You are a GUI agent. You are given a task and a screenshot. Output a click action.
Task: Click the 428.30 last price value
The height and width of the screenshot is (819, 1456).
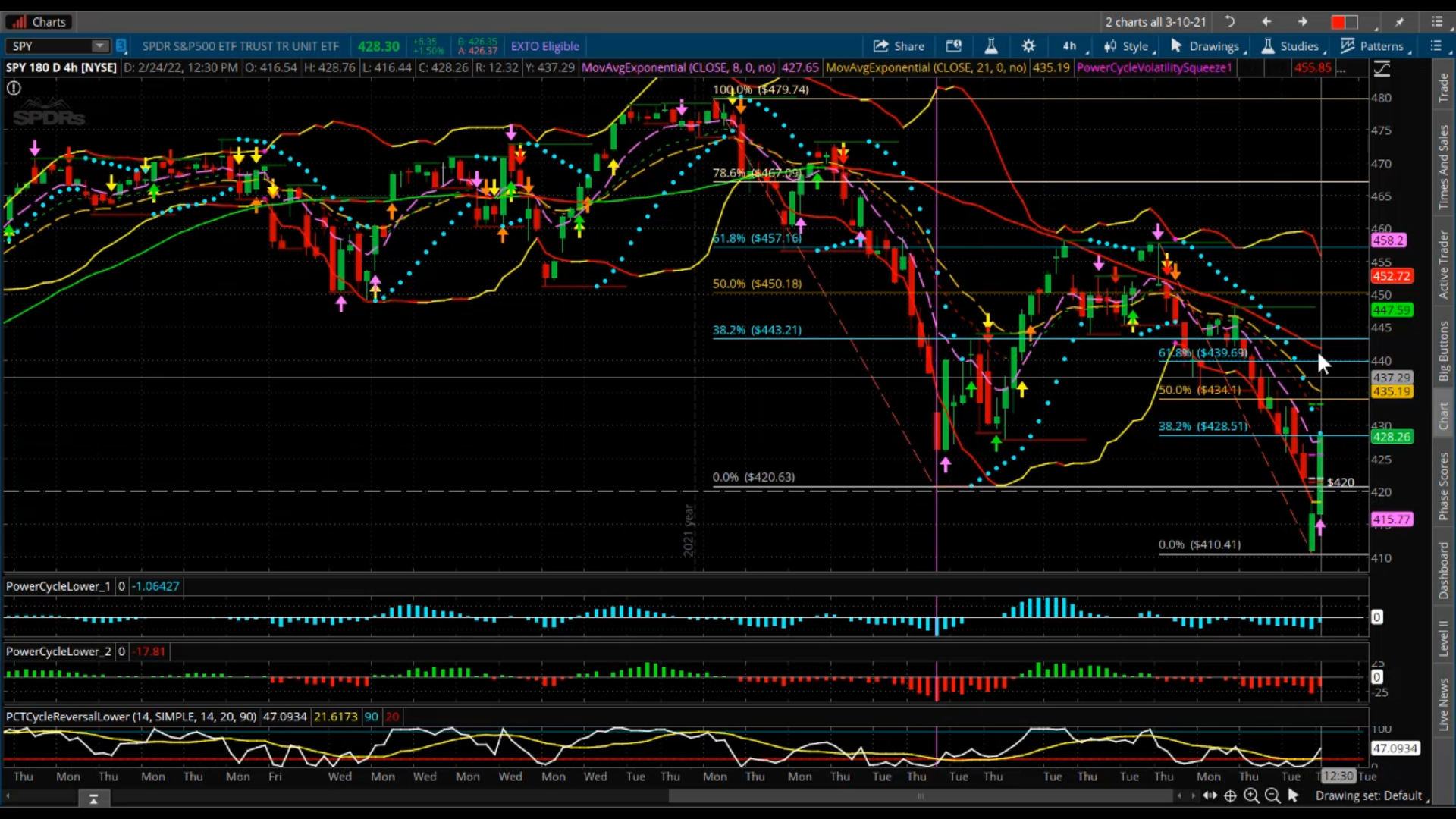tap(378, 46)
